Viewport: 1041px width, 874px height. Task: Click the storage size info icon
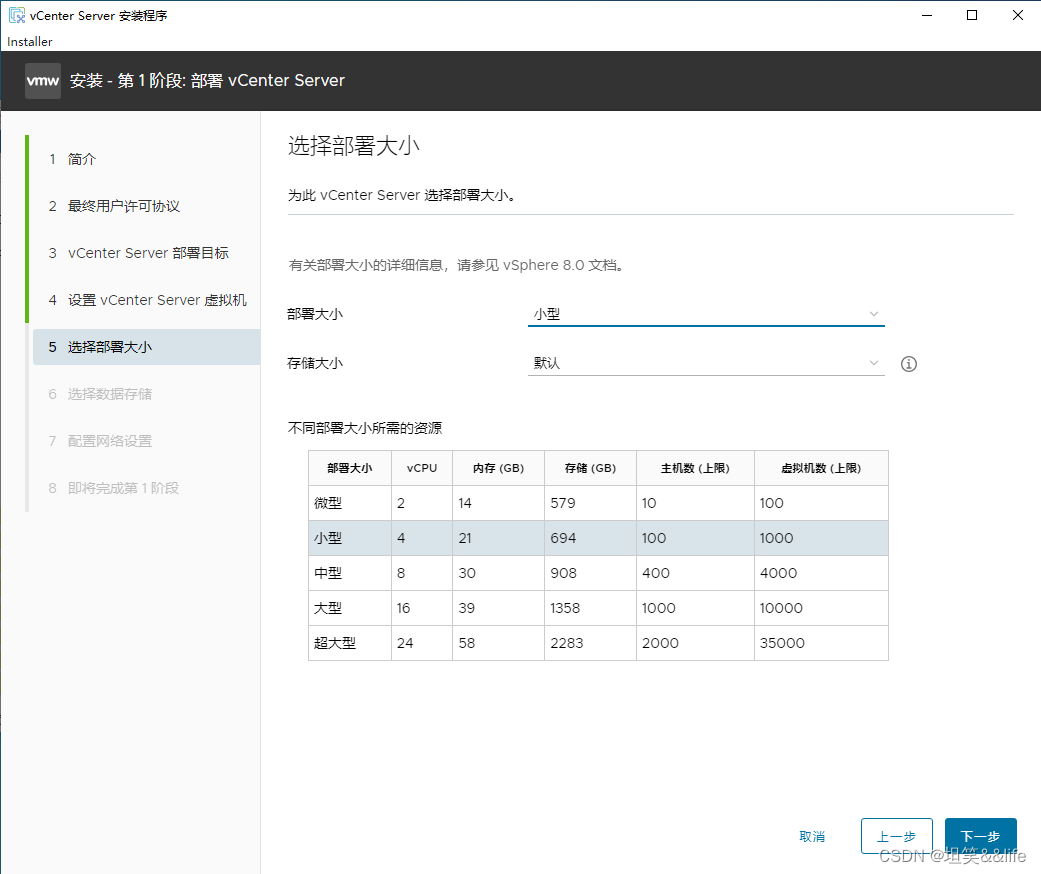click(x=908, y=364)
